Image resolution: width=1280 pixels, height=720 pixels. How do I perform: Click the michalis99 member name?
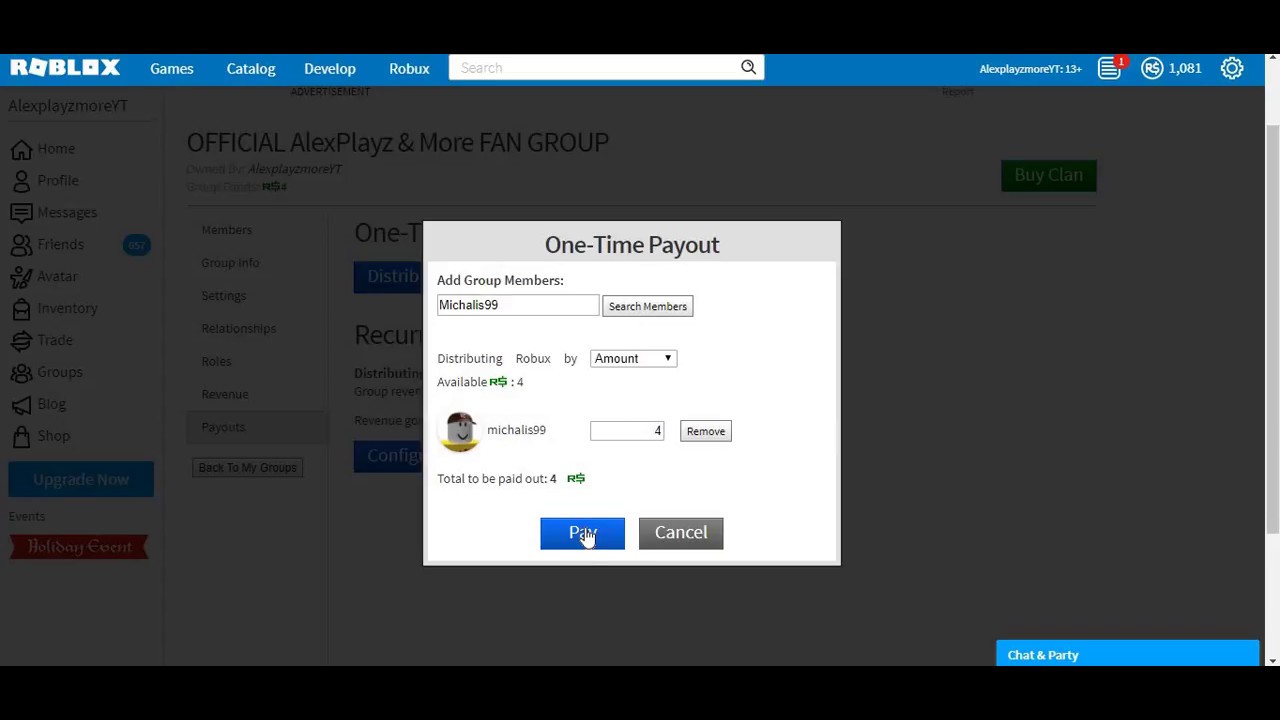[x=517, y=430]
